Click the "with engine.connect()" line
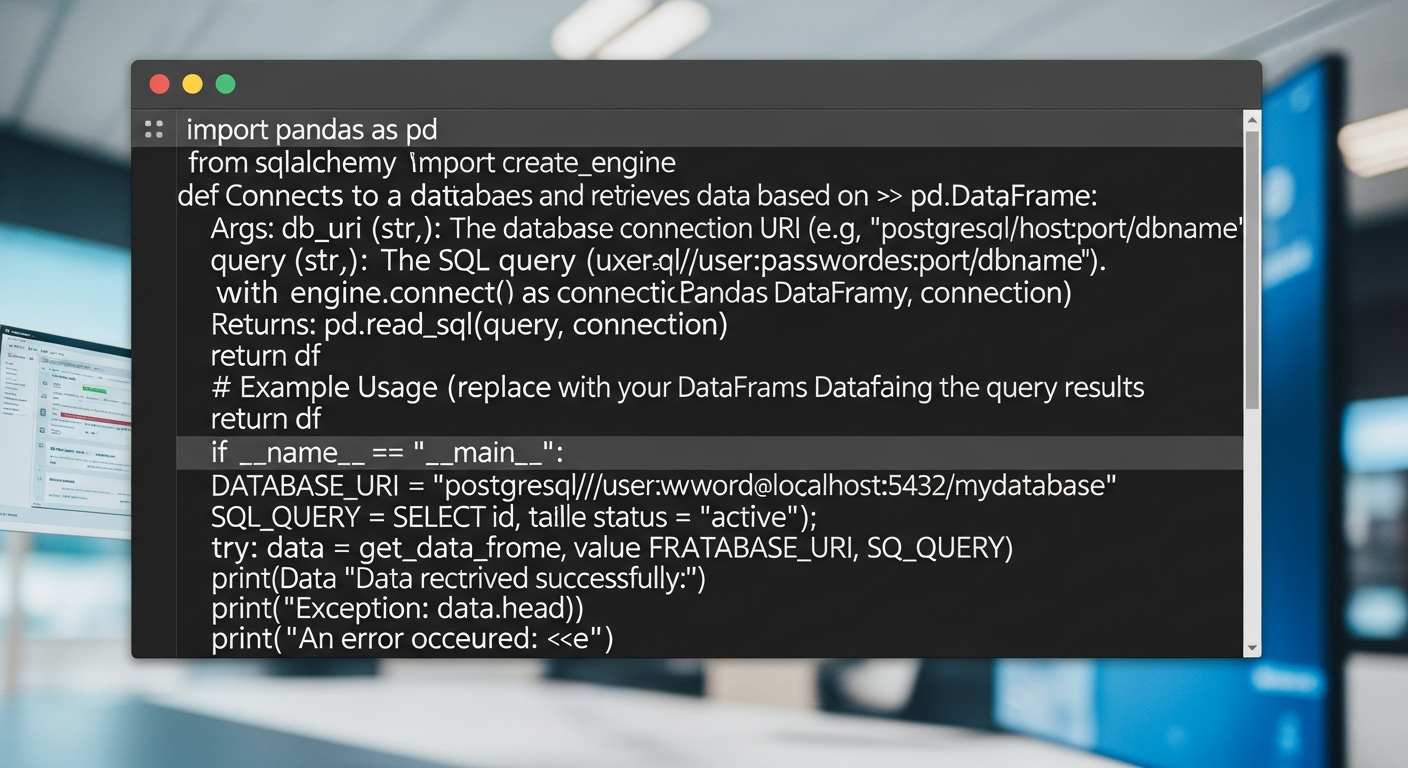Image resolution: width=1408 pixels, height=768 pixels. (641, 293)
